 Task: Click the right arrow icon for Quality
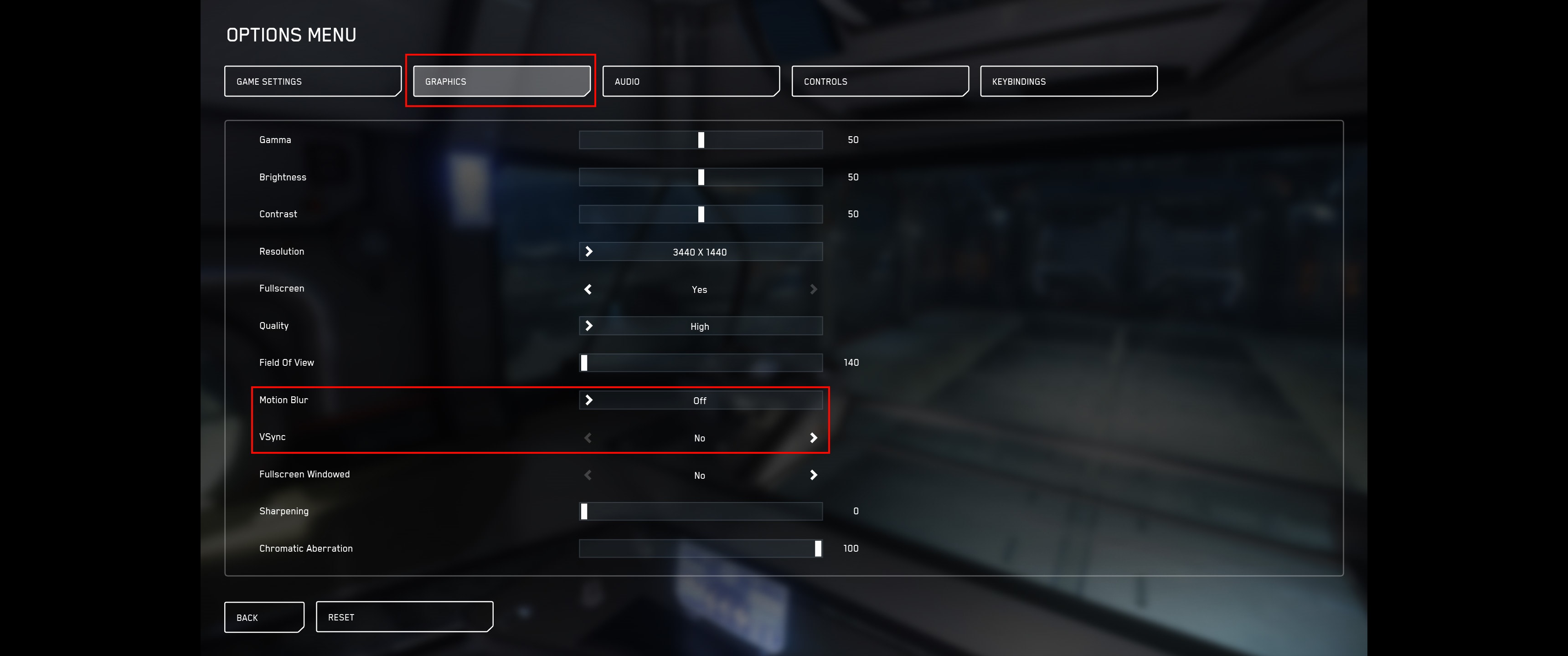coord(588,325)
